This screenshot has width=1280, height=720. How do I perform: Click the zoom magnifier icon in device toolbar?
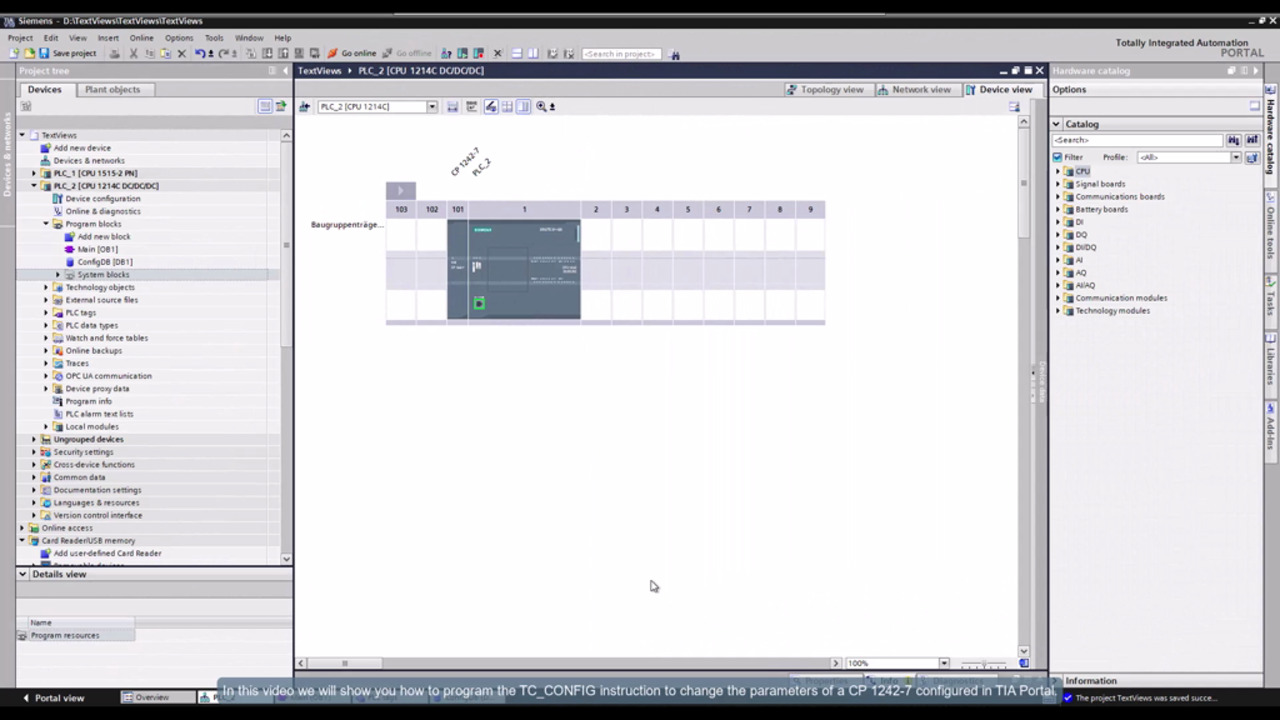point(541,107)
